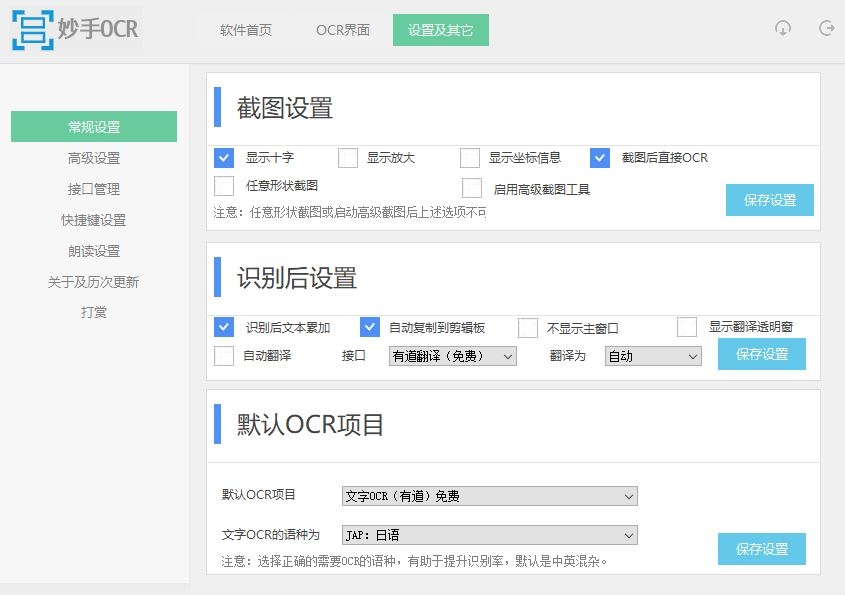Click the 识别后设置 heading text
This screenshot has width=845, height=595.
pos(297,278)
